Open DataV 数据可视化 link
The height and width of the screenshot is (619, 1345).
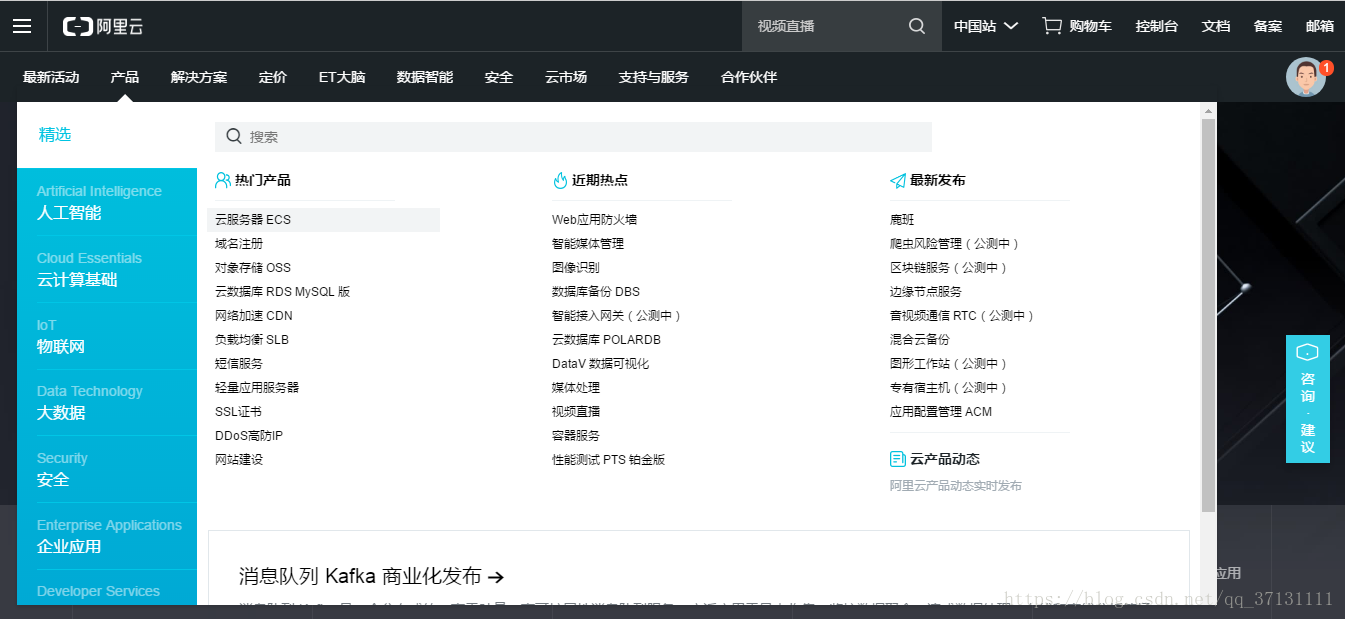[x=601, y=364]
